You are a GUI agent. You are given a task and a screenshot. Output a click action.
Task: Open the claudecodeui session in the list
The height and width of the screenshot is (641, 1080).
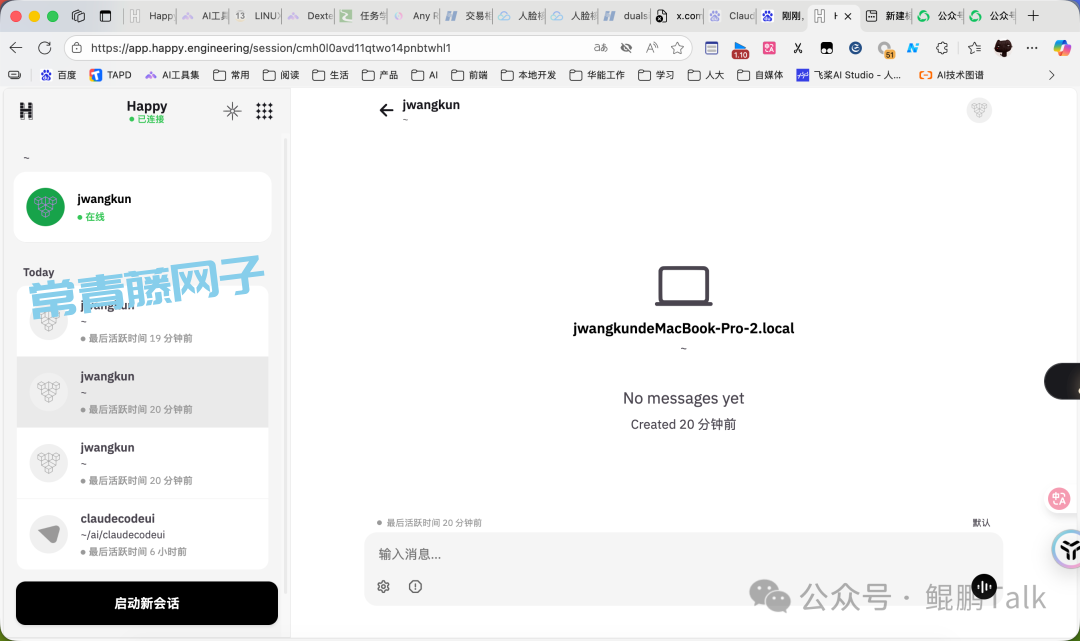143,534
